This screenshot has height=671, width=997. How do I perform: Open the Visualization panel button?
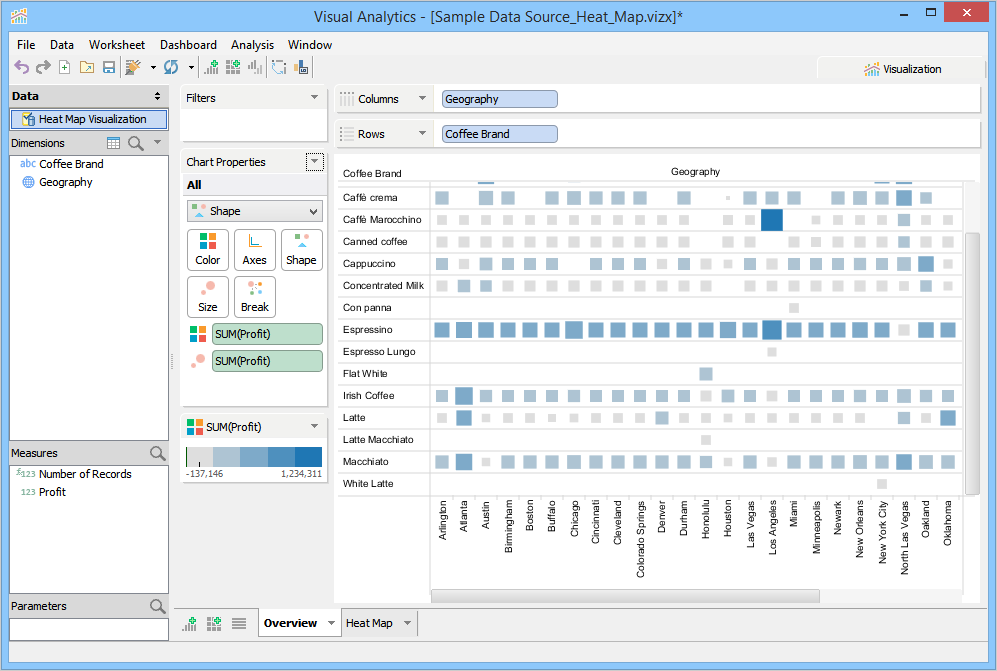pyautogui.click(x=902, y=69)
